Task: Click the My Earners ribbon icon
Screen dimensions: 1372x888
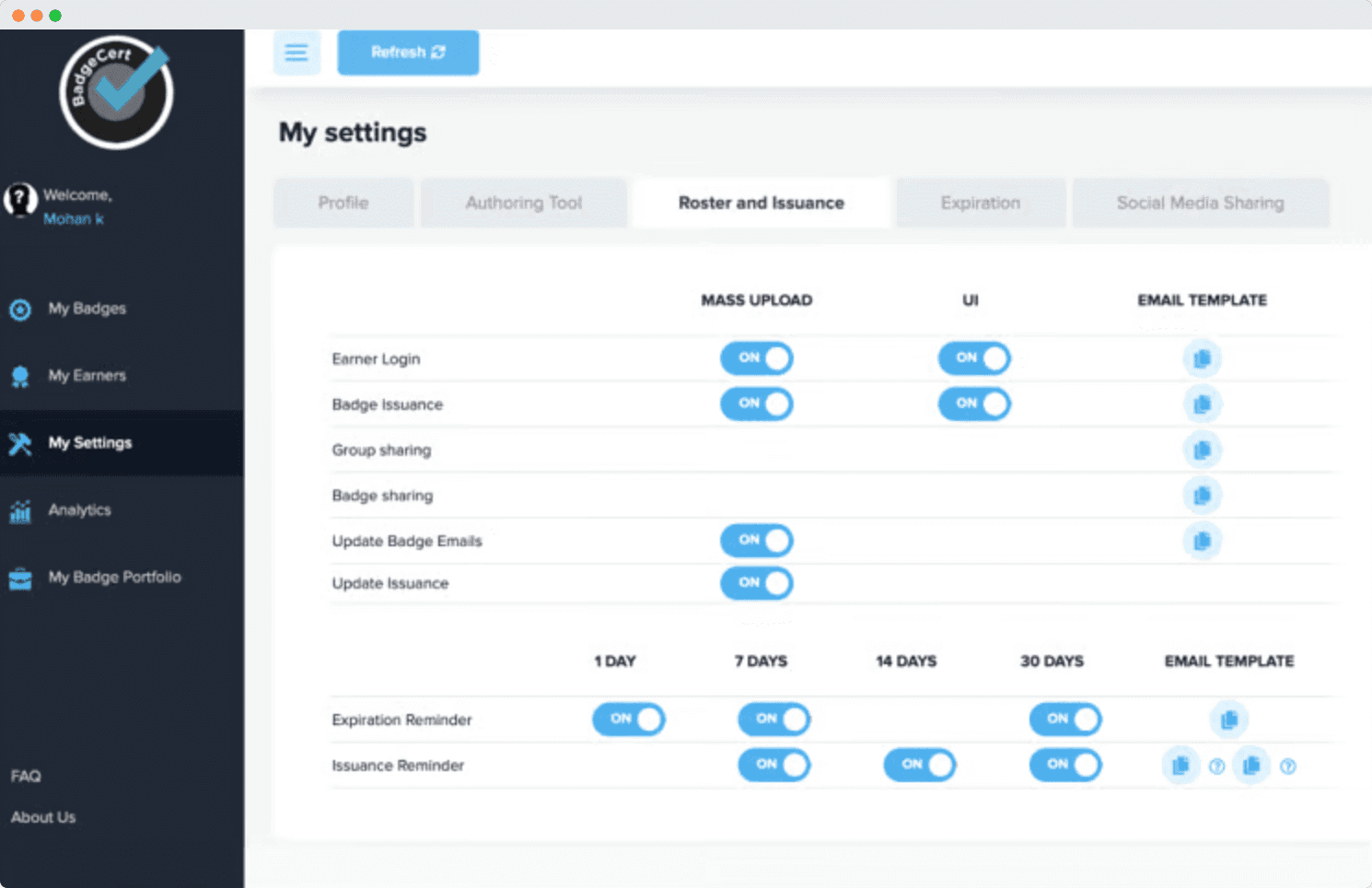Action: pyautogui.click(x=20, y=376)
